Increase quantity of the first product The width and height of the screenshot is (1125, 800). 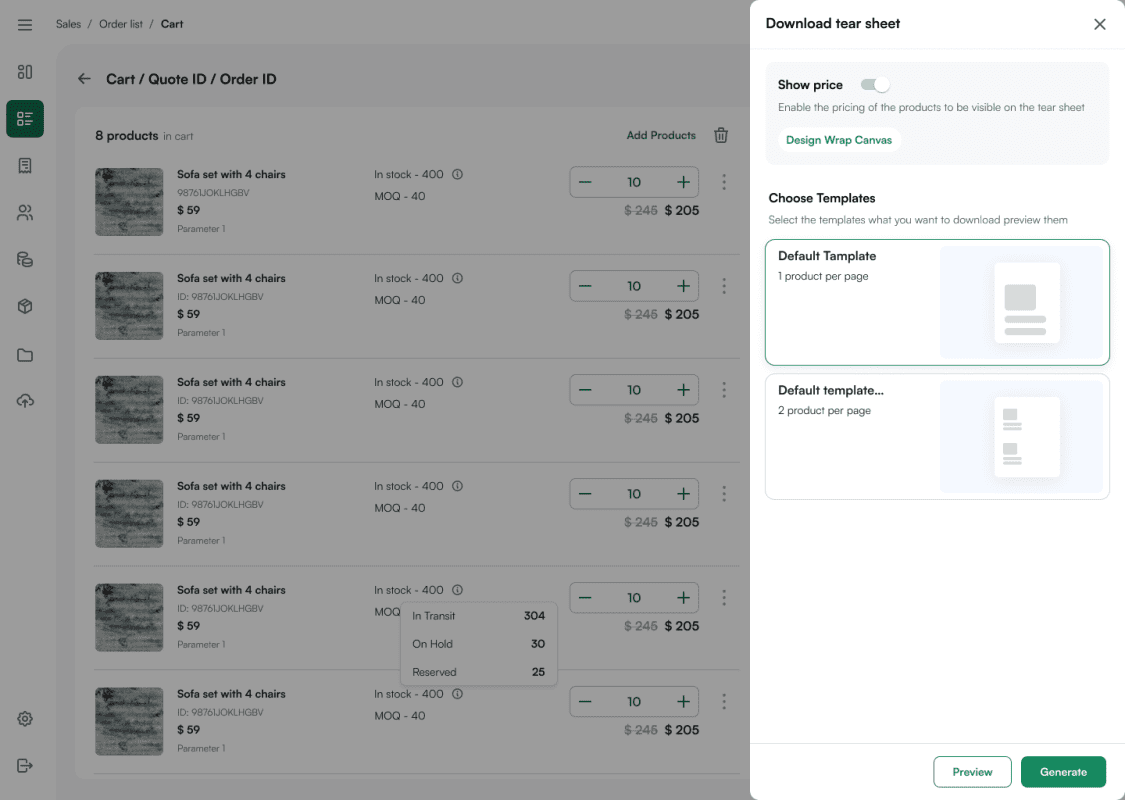[x=685, y=182]
